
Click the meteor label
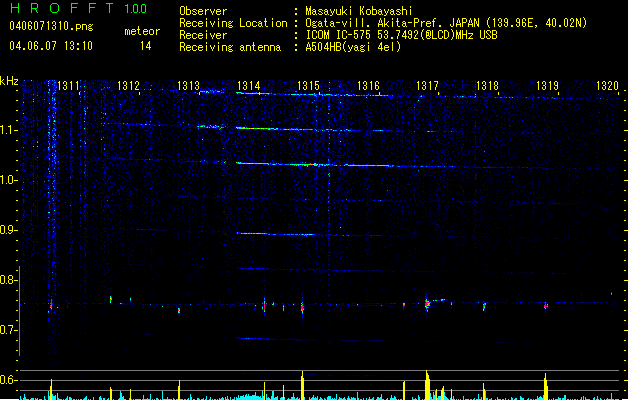click(x=142, y=31)
